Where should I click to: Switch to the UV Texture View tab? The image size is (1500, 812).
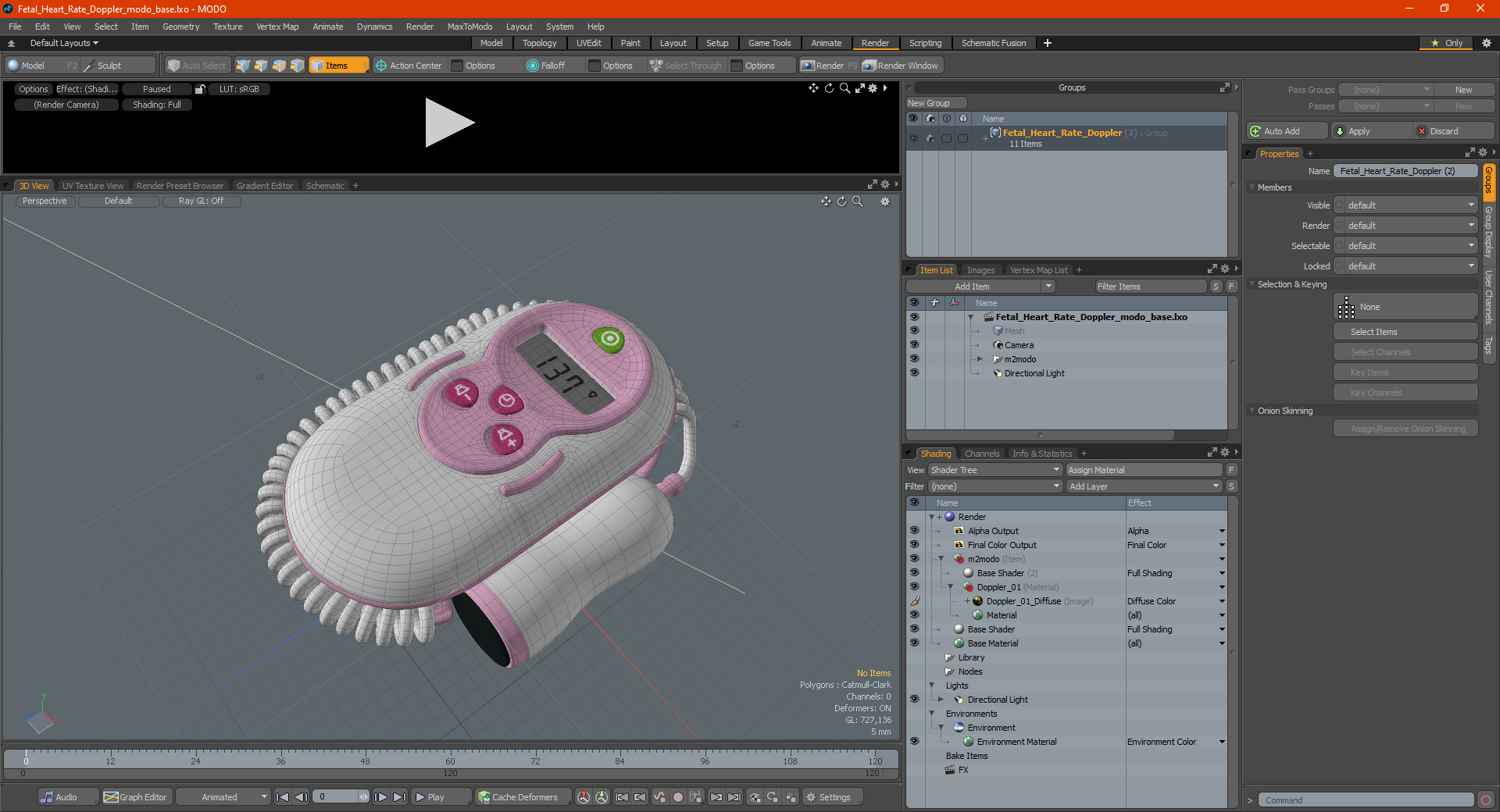tap(93, 186)
